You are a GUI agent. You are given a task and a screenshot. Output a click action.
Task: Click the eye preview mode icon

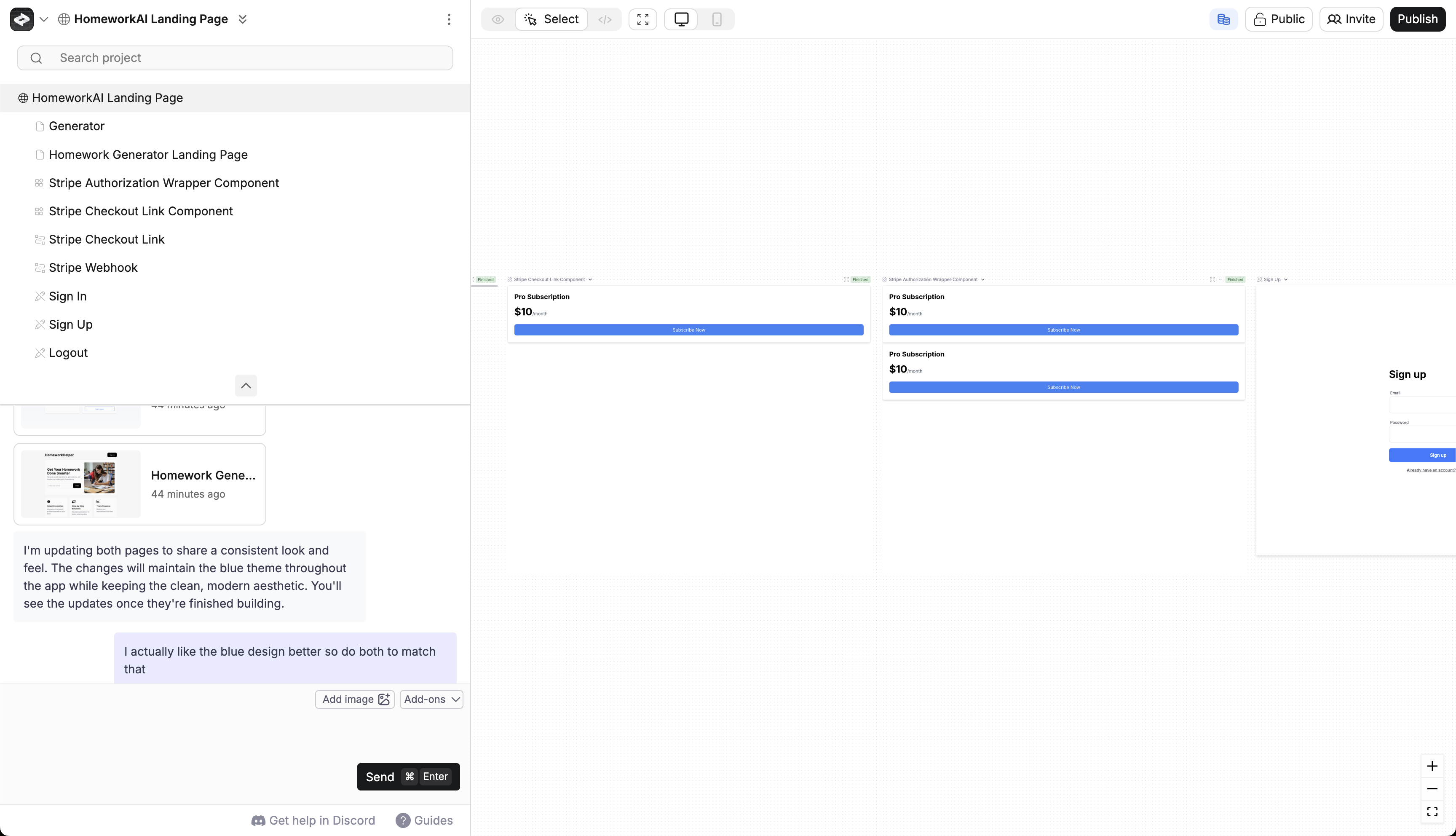498,19
